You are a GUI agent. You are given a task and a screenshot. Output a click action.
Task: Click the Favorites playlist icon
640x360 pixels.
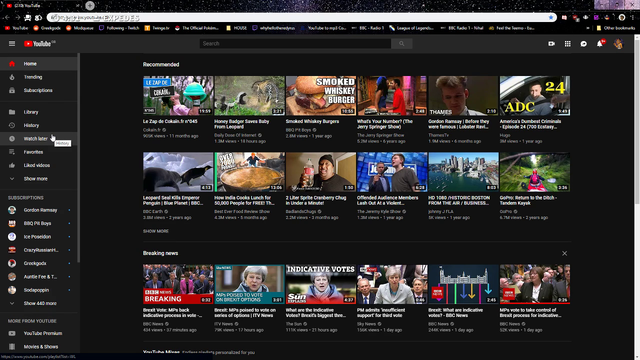coord(12,152)
